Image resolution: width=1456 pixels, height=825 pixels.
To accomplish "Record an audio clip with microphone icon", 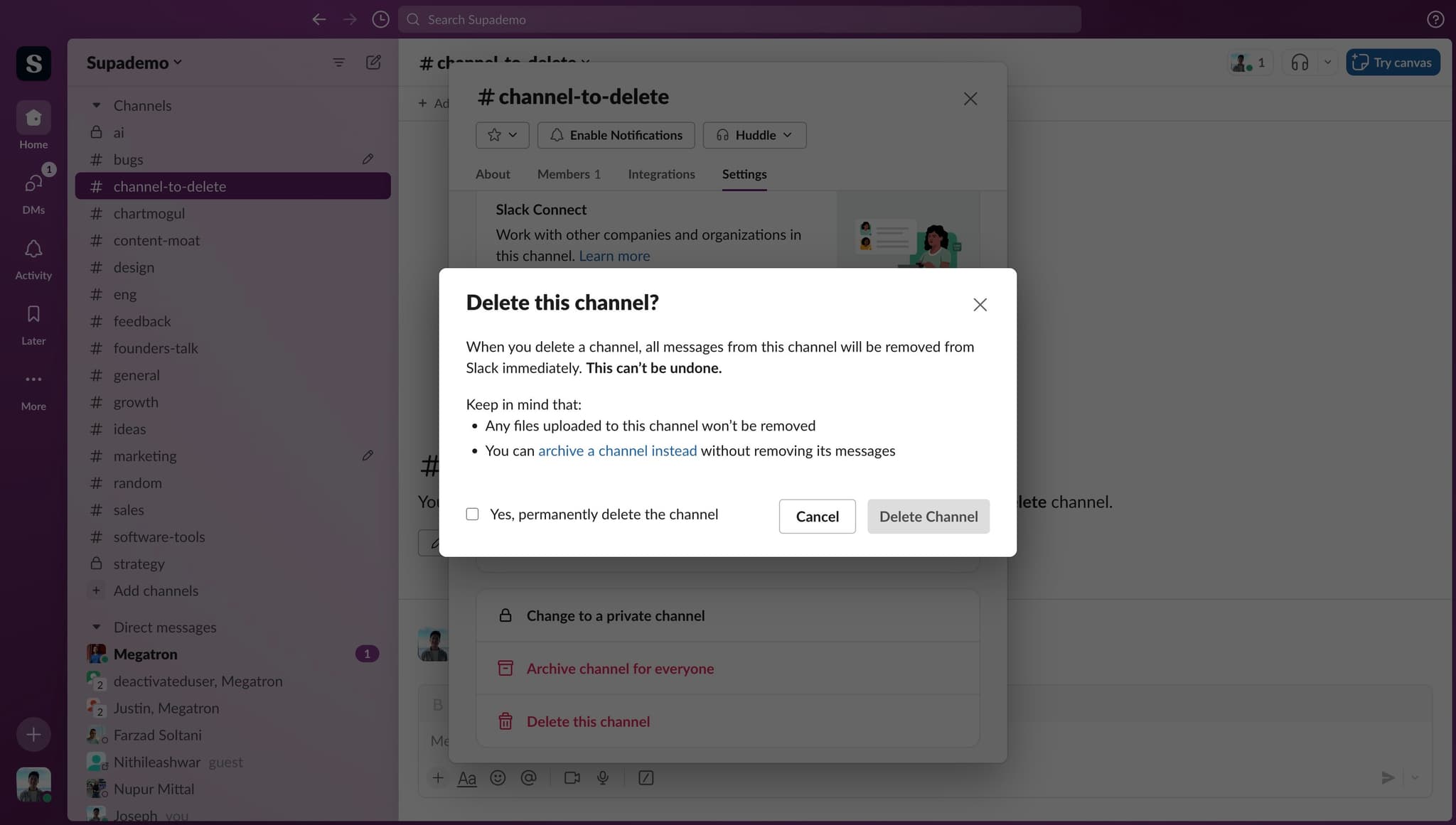I will (x=602, y=777).
